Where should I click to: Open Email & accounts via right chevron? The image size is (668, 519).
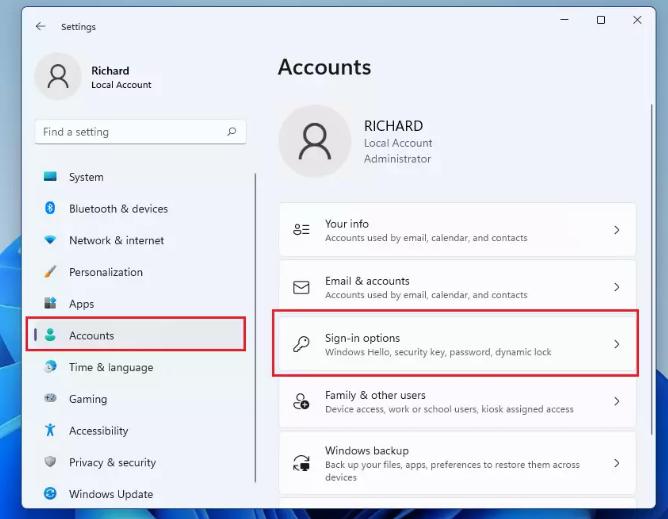click(616, 287)
